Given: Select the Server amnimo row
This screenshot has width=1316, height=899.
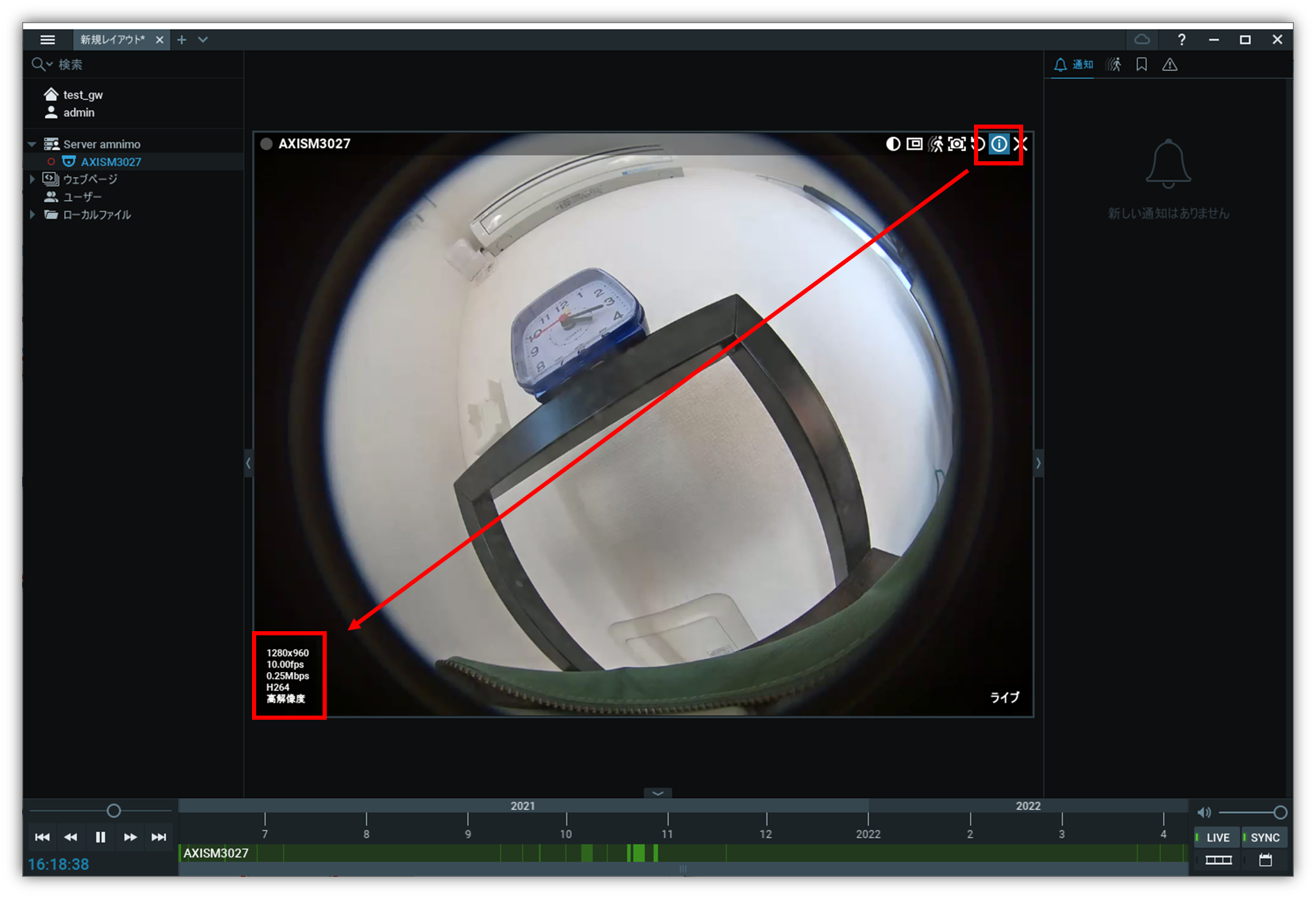Looking at the screenshot, I should [x=133, y=144].
